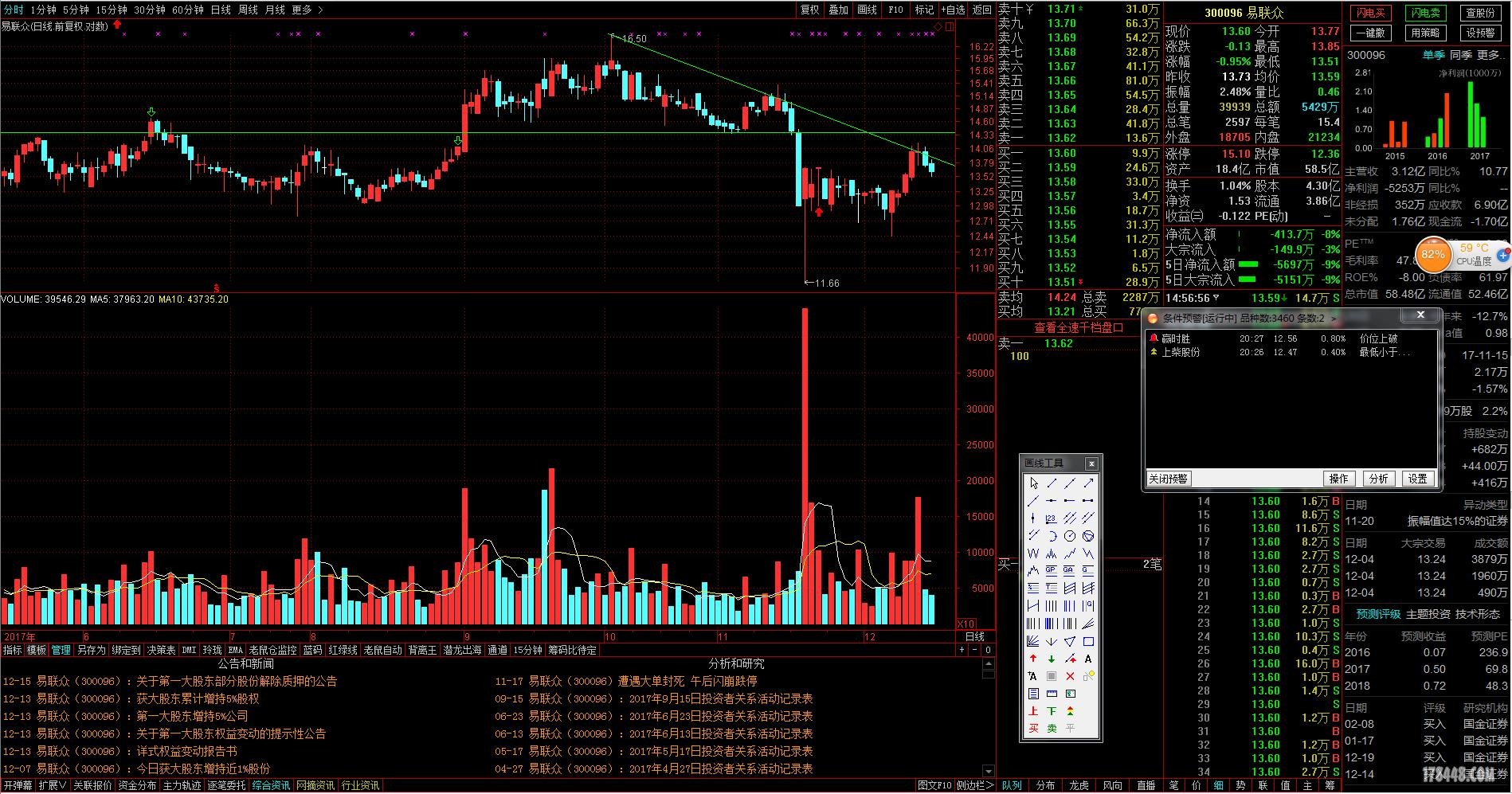The height and width of the screenshot is (794, 1512).
Task: Click the 返回 back button
Action: pos(982,10)
